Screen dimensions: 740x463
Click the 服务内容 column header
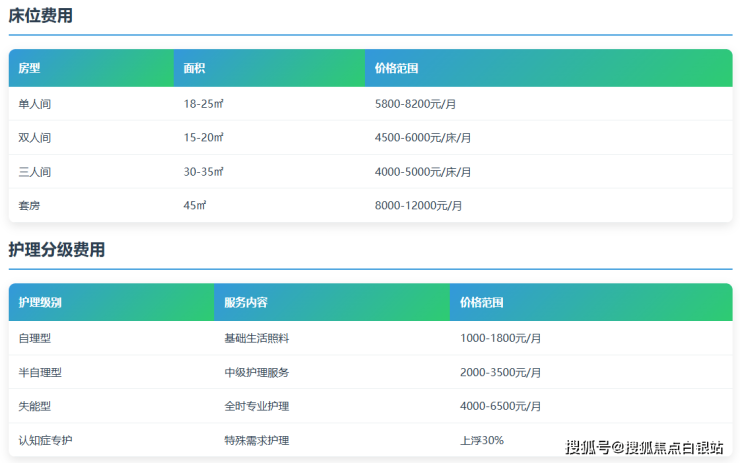pyautogui.click(x=245, y=303)
